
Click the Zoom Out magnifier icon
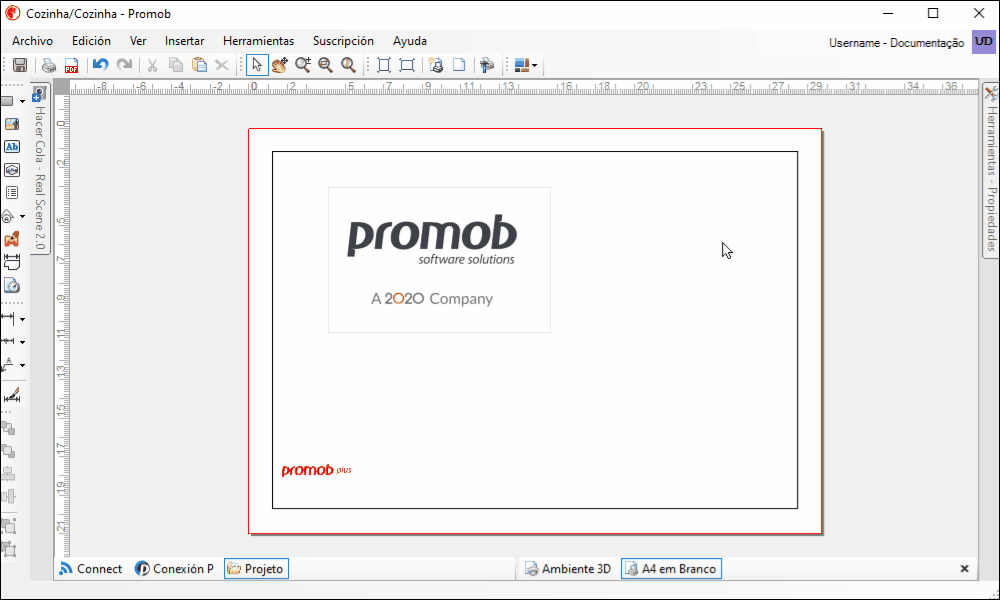click(x=325, y=65)
